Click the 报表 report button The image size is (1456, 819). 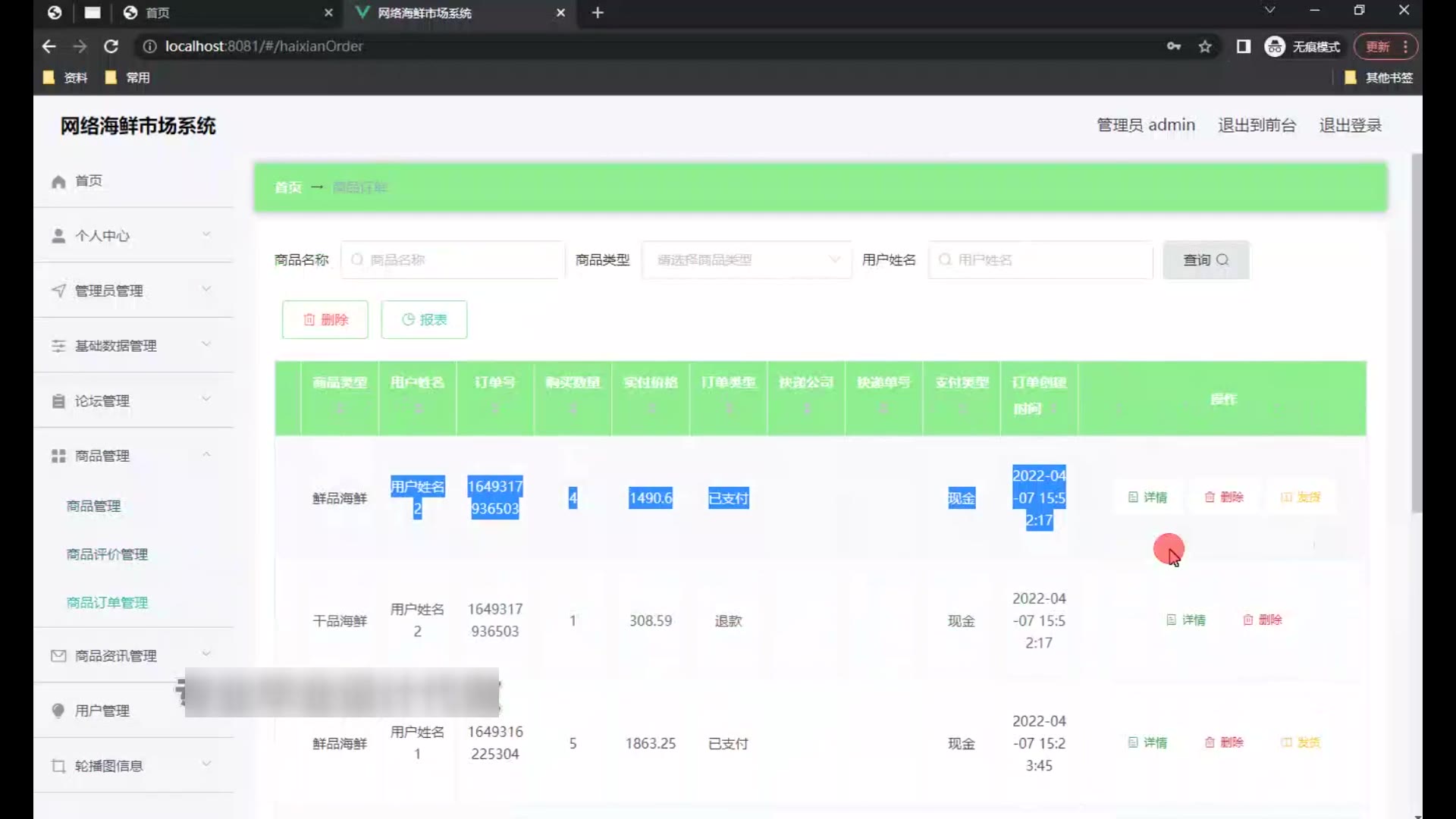(424, 319)
